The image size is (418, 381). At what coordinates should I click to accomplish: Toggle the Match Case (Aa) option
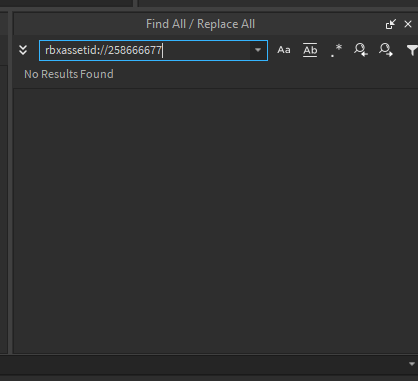(284, 50)
